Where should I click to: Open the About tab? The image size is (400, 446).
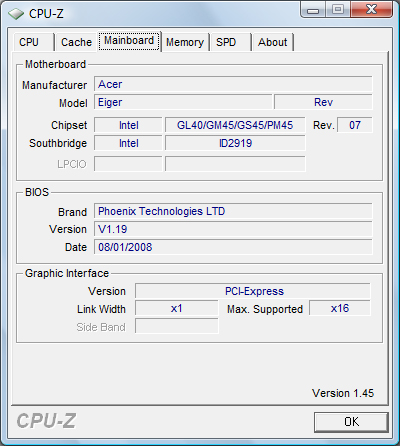coord(272,42)
